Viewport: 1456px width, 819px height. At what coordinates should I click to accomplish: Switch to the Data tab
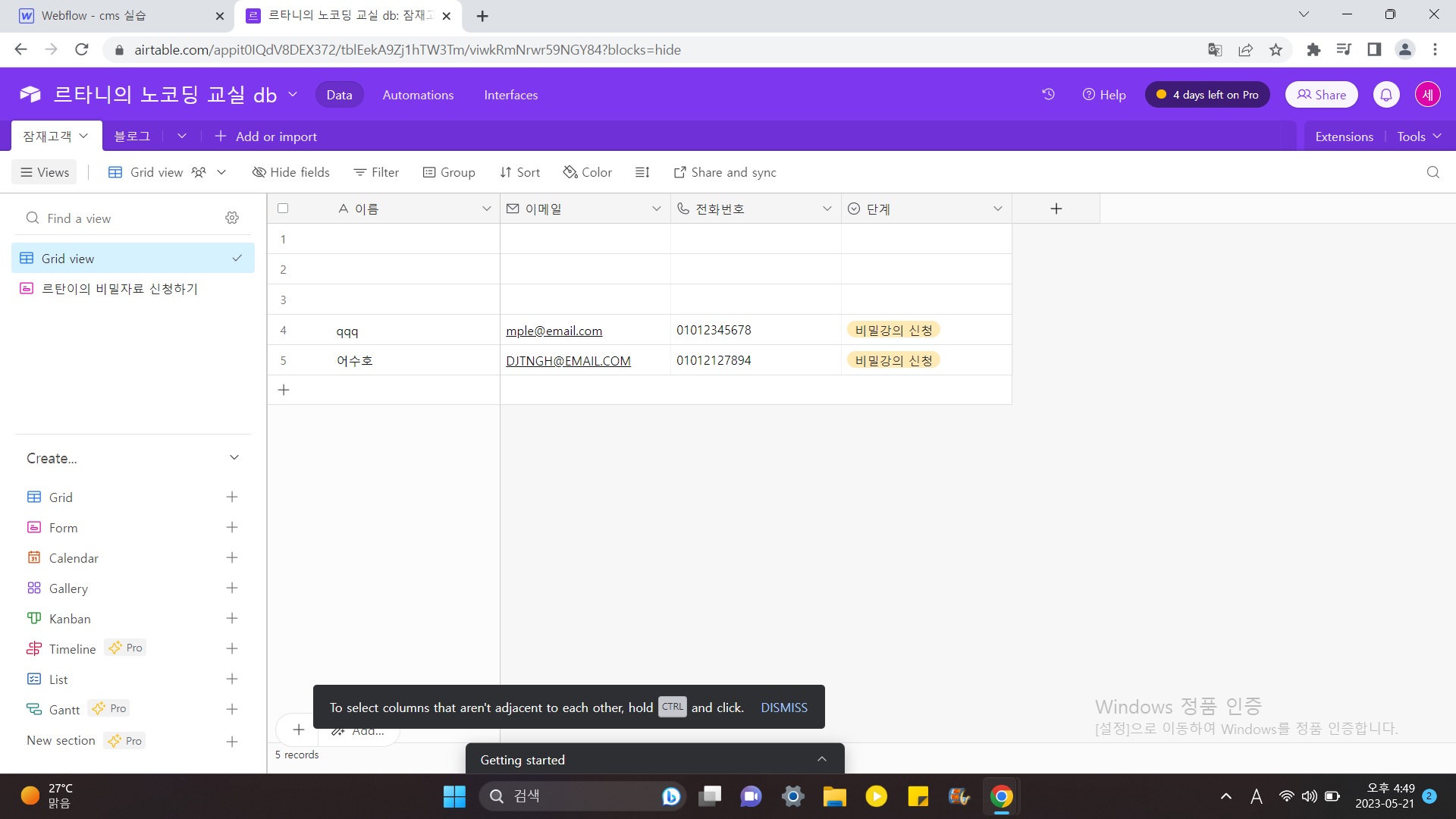tap(339, 95)
